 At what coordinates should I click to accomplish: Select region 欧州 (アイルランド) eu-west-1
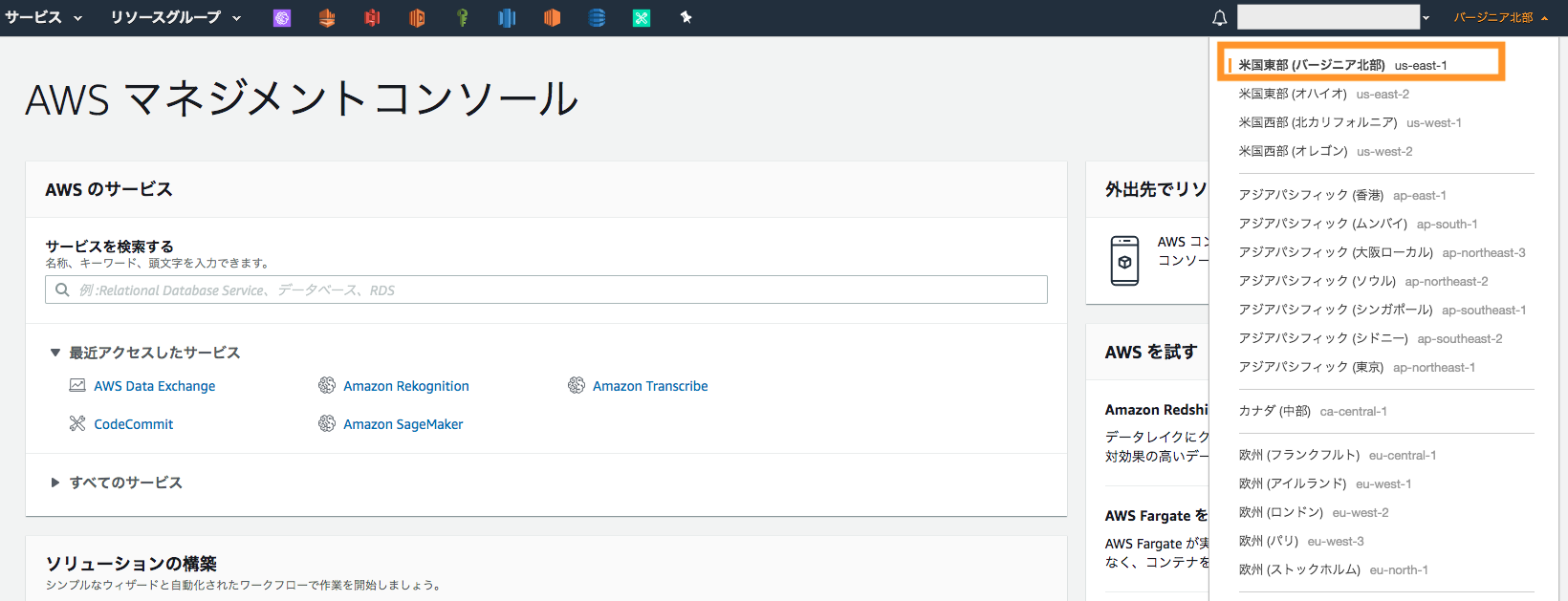(x=1324, y=483)
